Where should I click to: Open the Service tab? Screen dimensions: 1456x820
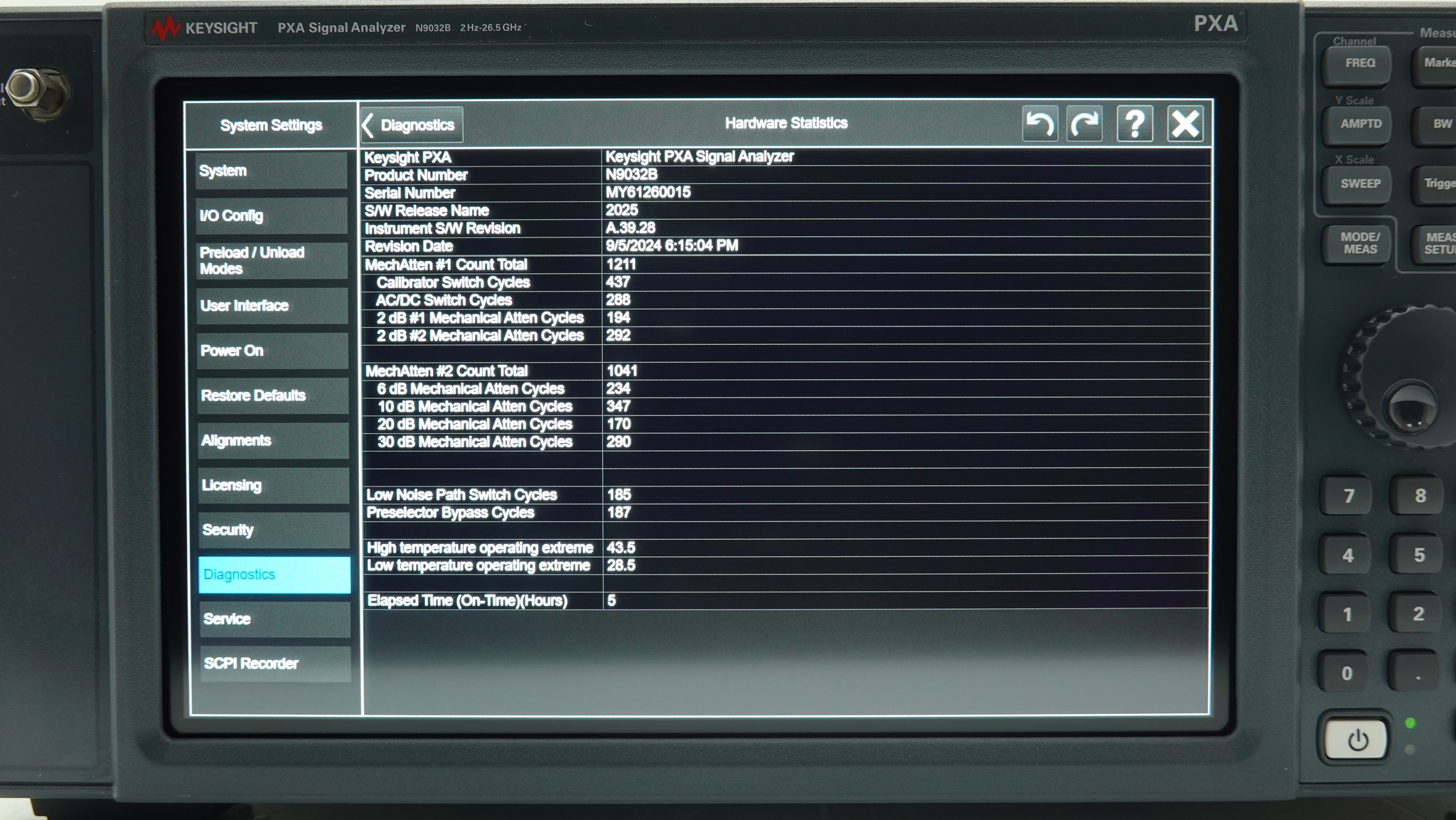pyautogui.click(x=275, y=619)
